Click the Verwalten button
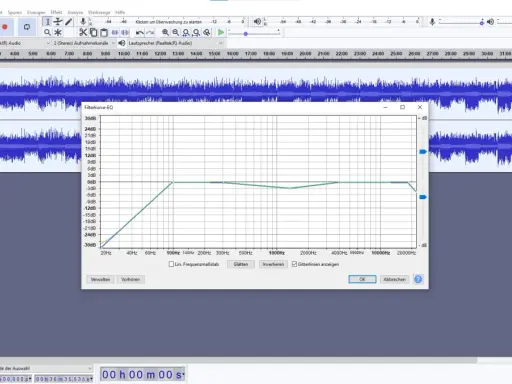Image resolution: width=512 pixels, height=384 pixels. pyautogui.click(x=100, y=279)
